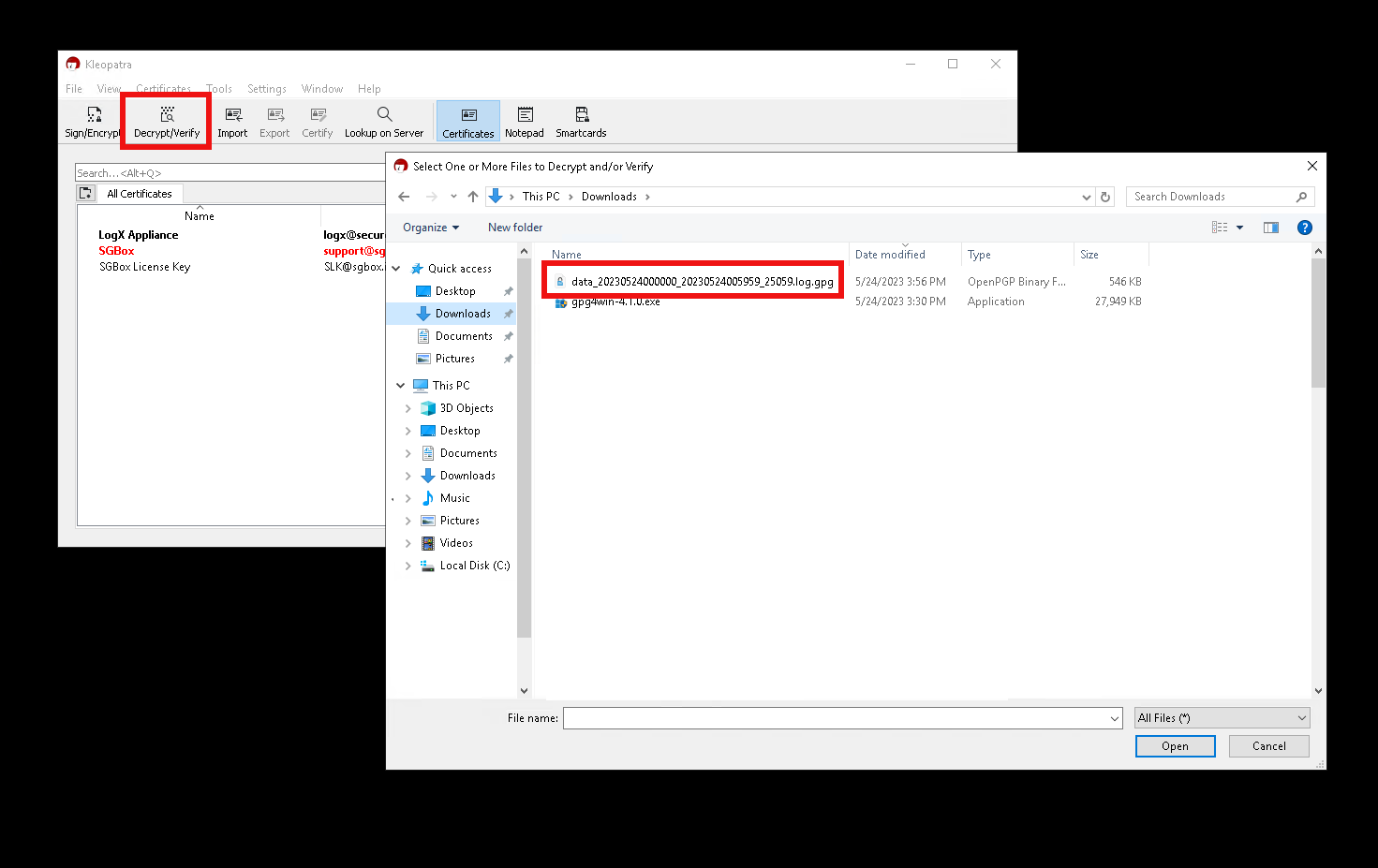Click the Import certificates icon
The width and height of the screenshot is (1378, 868).
pos(232,120)
